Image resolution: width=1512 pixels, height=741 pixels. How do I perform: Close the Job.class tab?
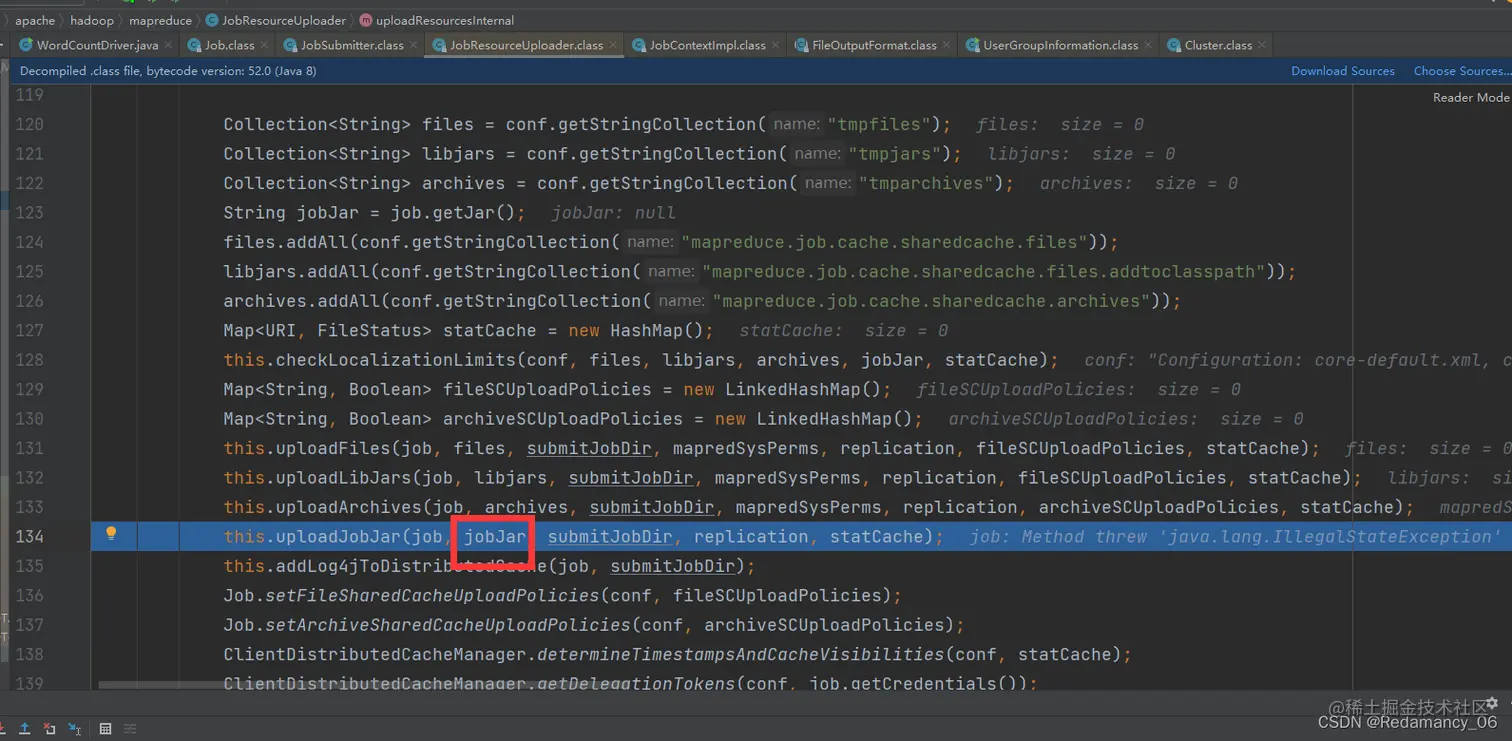pos(263,45)
